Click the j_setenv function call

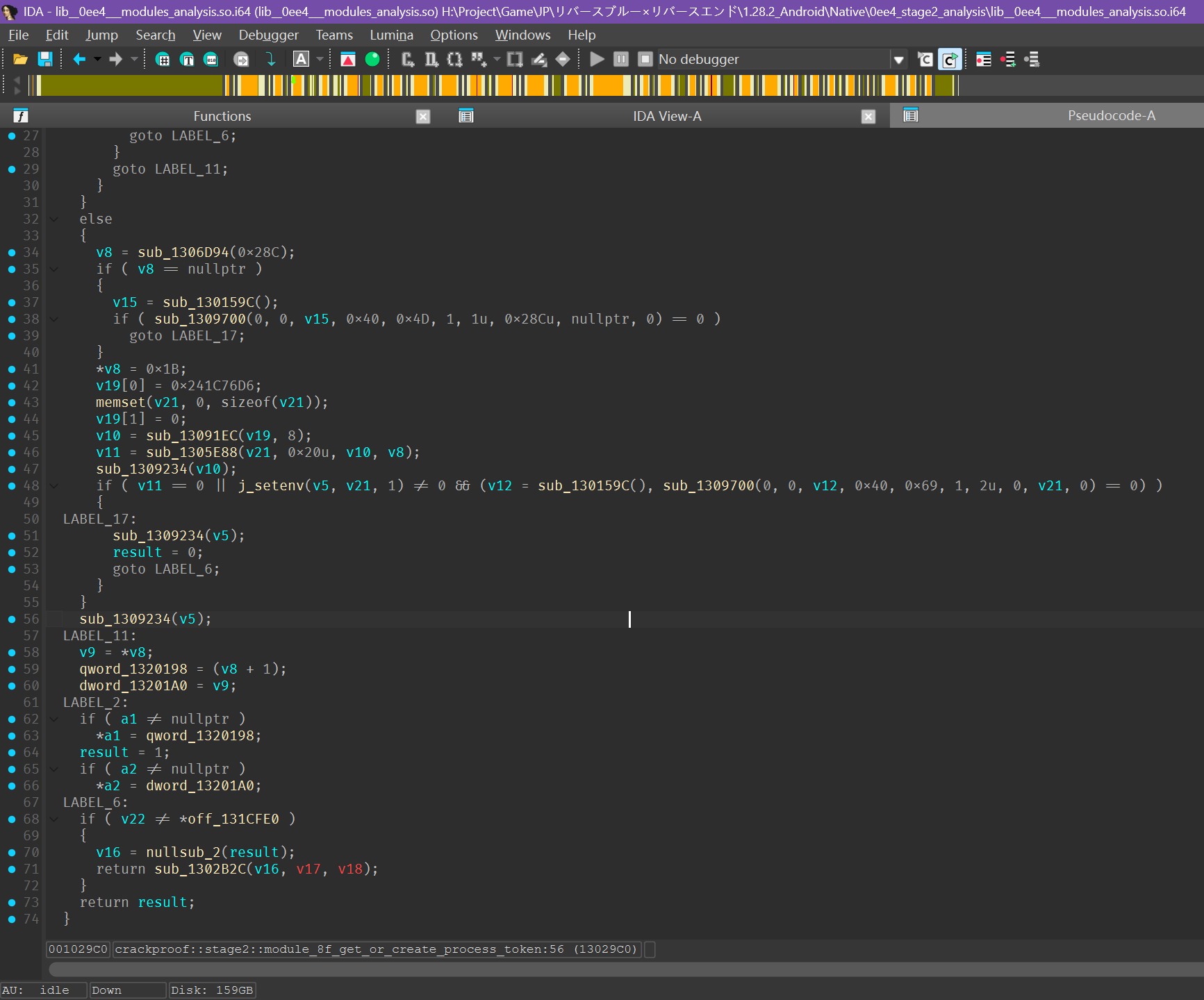(271, 486)
